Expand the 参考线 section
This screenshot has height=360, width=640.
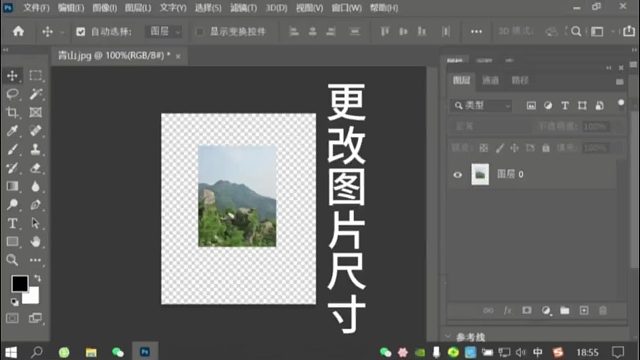pyautogui.click(x=448, y=337)
